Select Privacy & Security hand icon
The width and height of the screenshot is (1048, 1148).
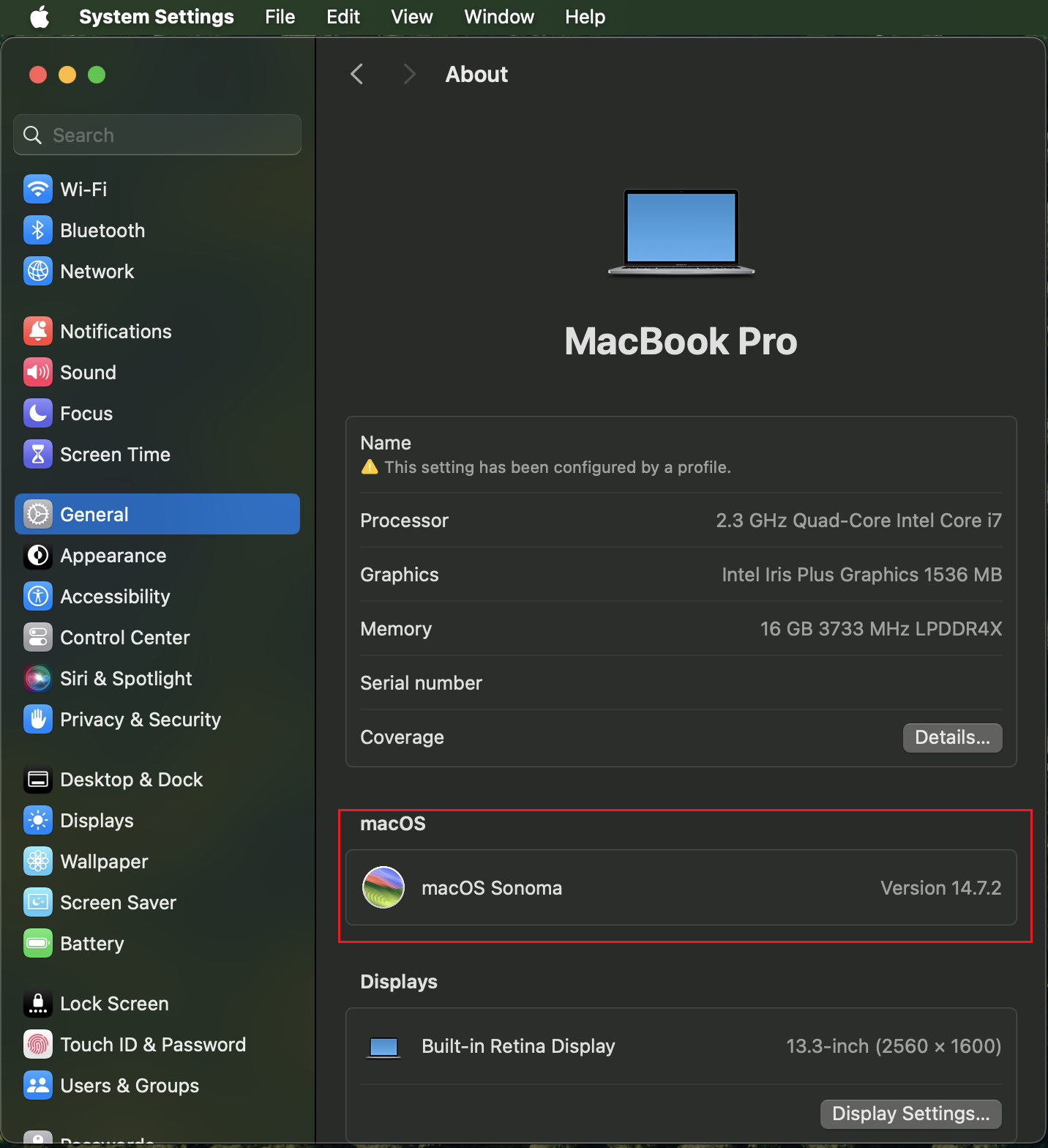pos(38,719)
